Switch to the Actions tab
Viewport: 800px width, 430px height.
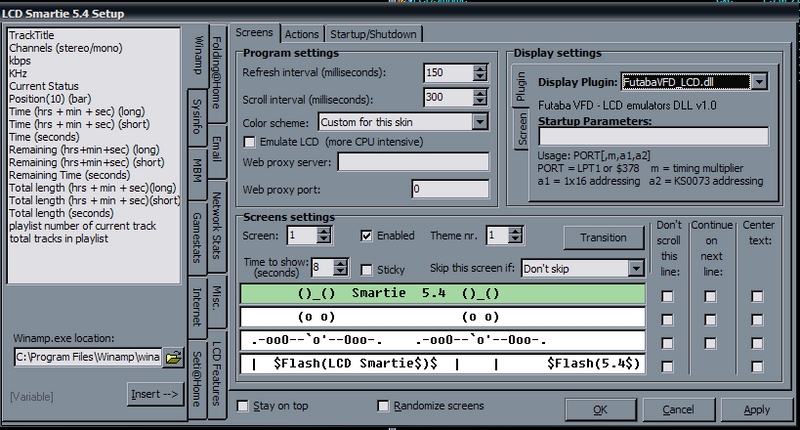(302, 34)
